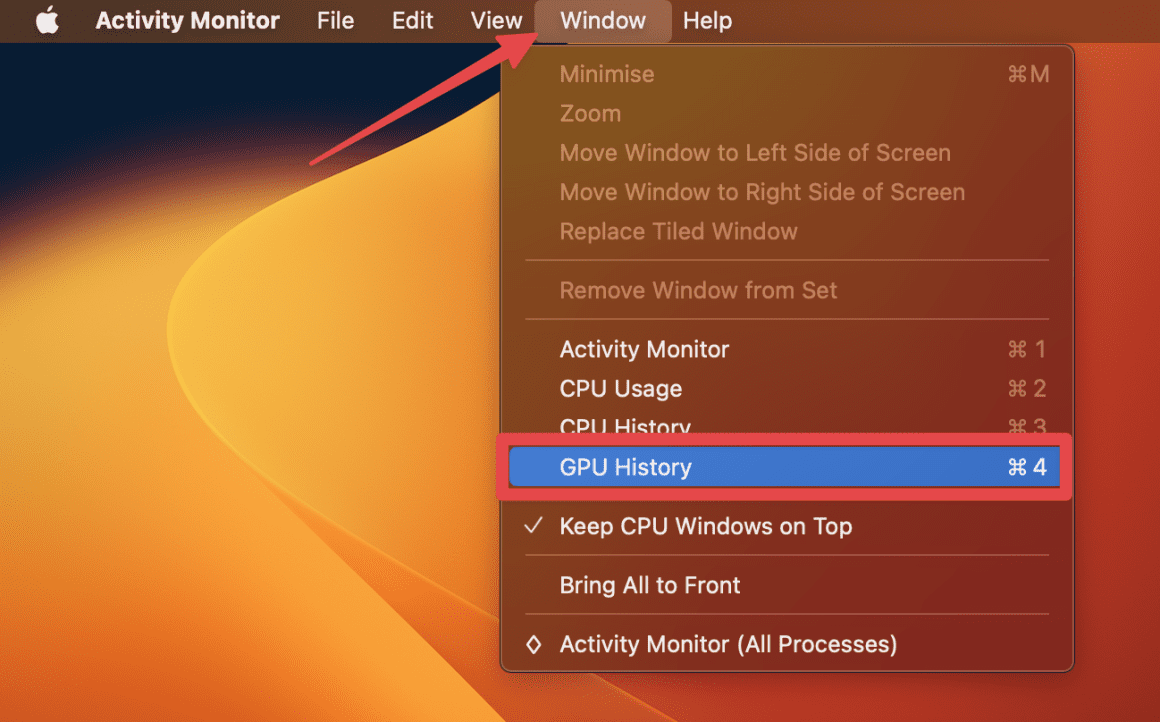Minimise the current window
Viewport: 1160px width, 722px height.
pyautogui.click(x=607, y=74)
